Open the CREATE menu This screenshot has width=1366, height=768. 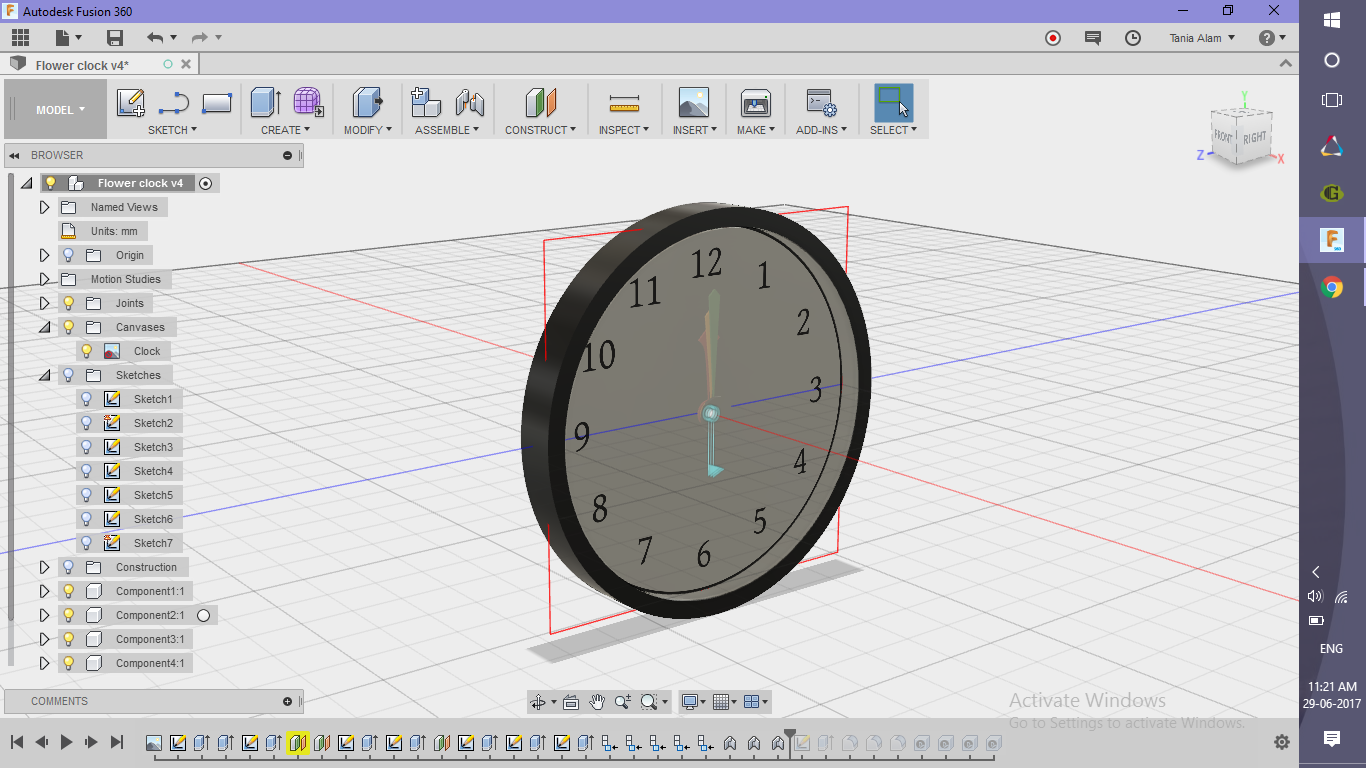285,130
